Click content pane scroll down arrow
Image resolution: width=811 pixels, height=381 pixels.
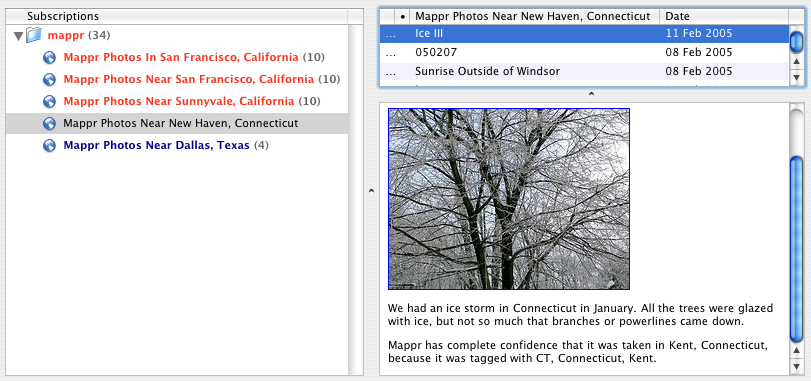coord(797,367)
